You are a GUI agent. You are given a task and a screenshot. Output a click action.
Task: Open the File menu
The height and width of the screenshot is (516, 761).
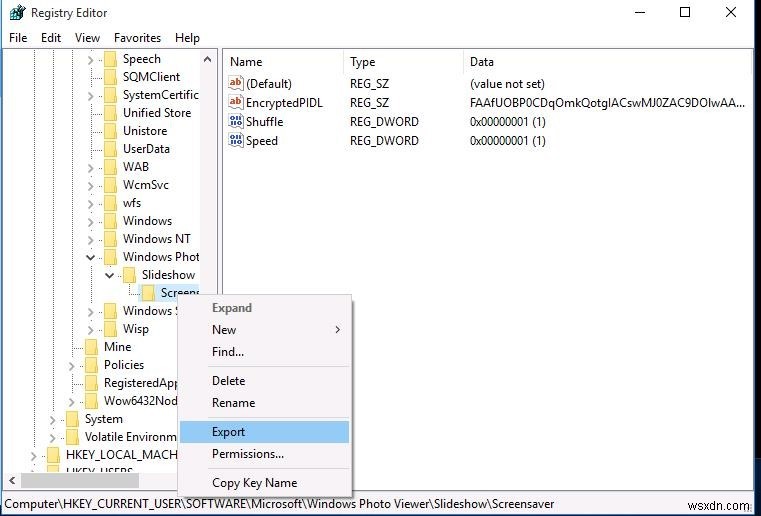point(18,38)
